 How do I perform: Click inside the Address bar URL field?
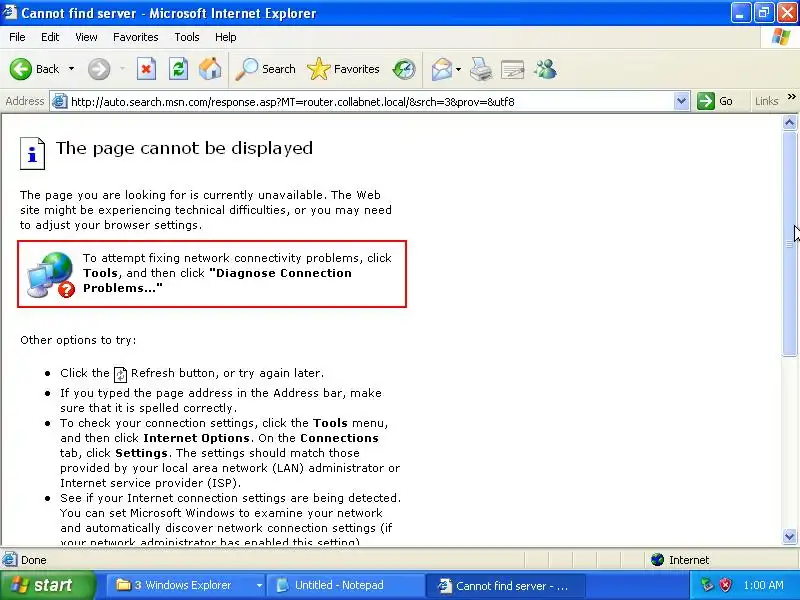[x=370, y=102]
